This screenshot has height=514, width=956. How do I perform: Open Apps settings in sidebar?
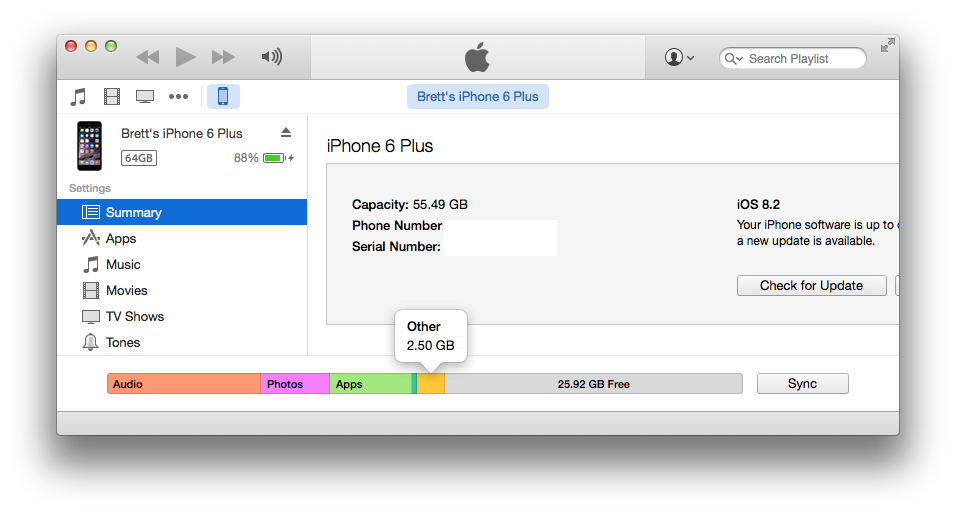click(x=182, y=238)
